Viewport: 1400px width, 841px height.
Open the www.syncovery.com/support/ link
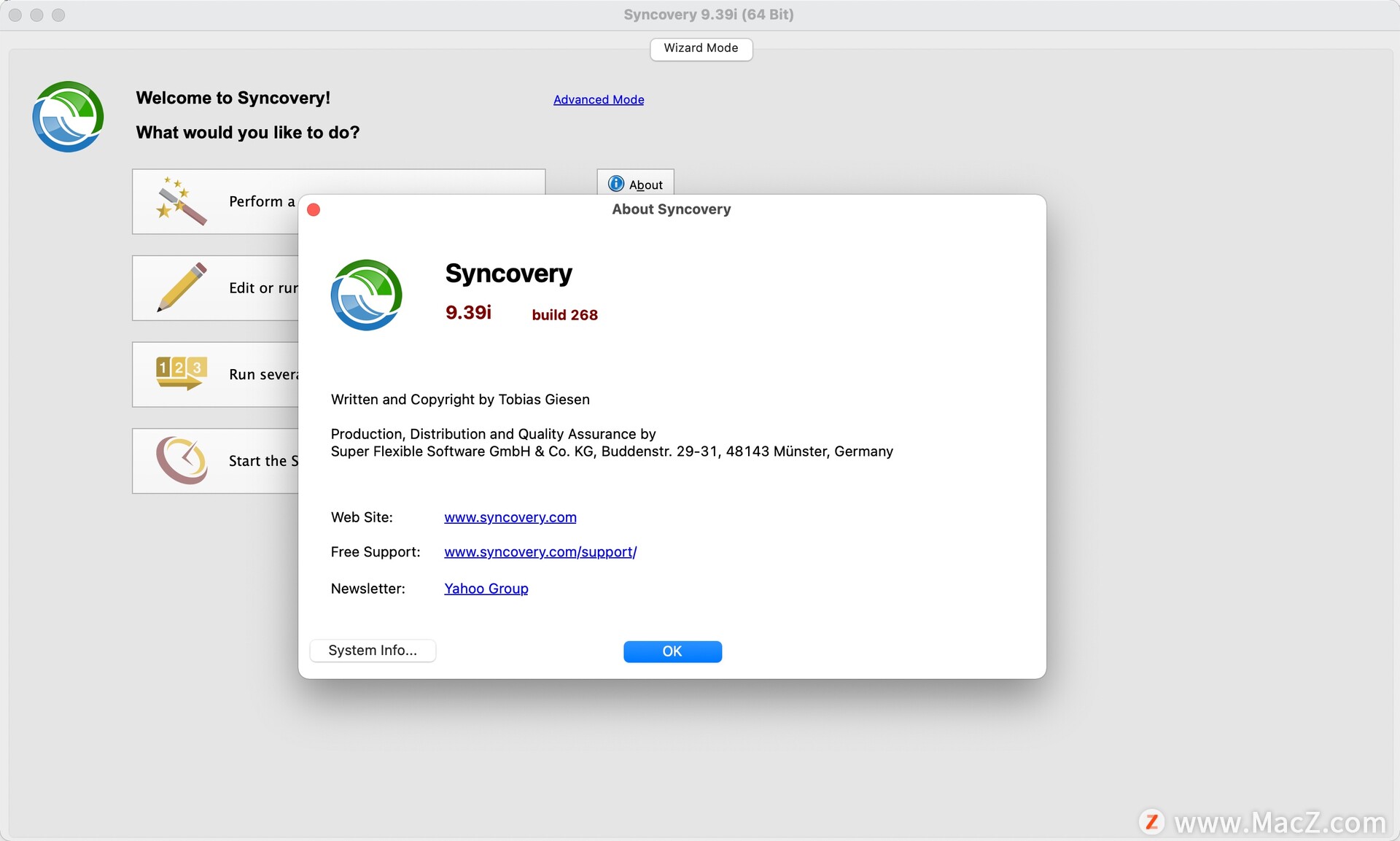click(540, 552)
